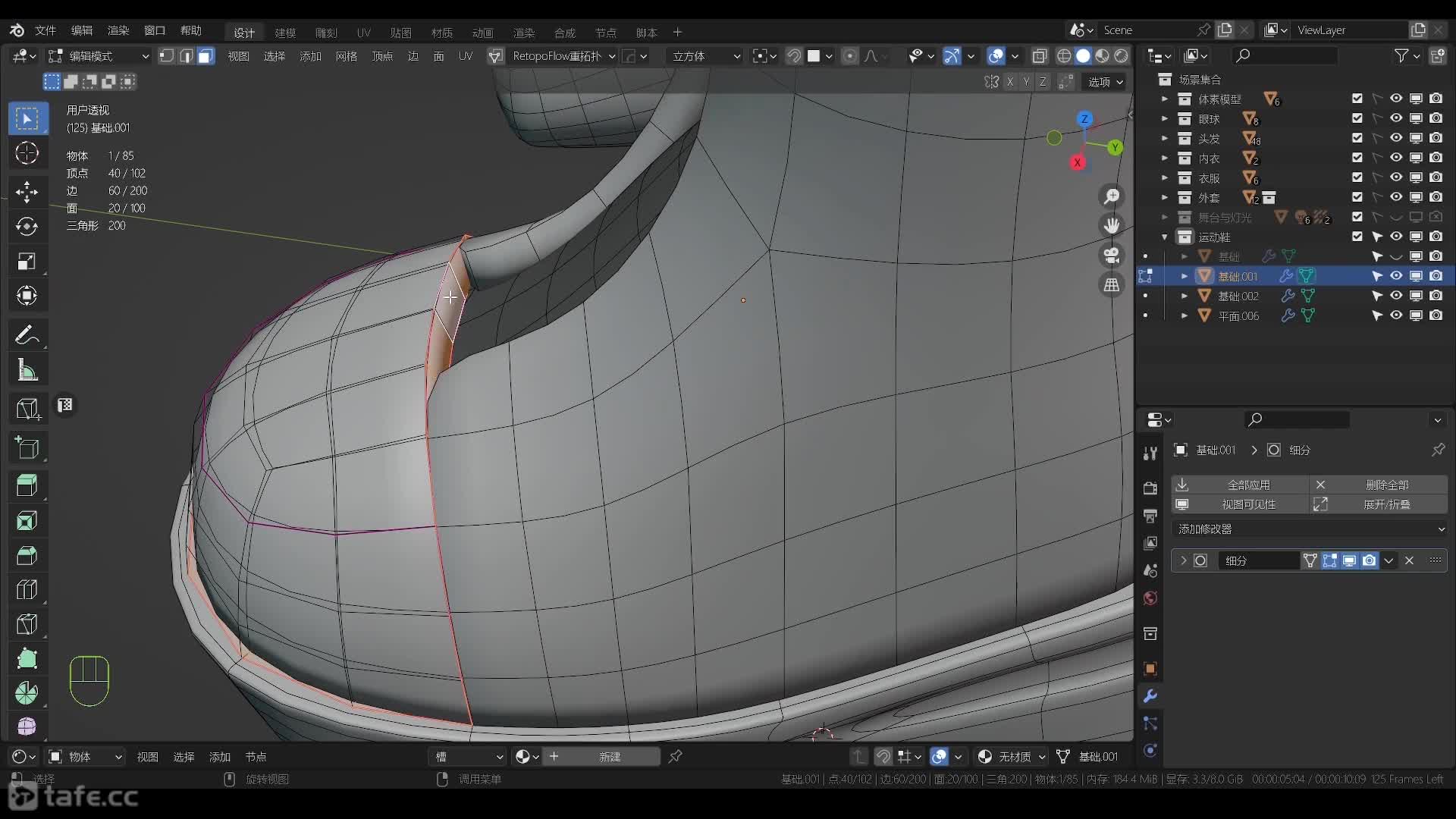
Task: Hide the 体素模型 collection in viewport
Action: (1396, 99)
